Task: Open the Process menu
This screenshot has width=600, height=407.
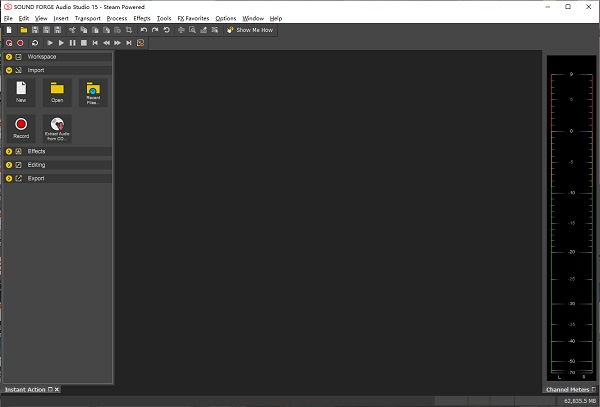Action: tap(117, 18)
